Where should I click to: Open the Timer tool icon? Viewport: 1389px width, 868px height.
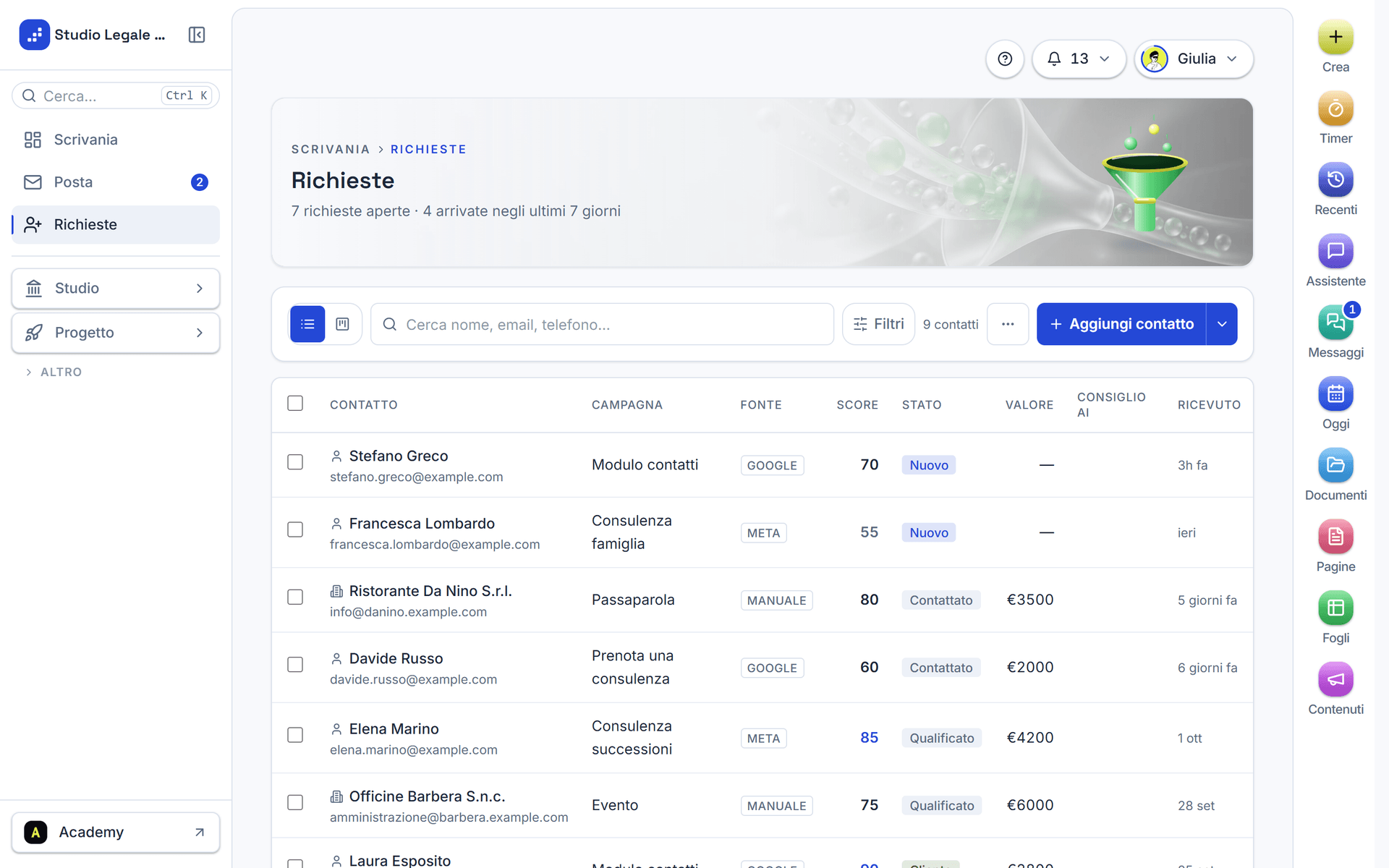click(x=1335, y=109)
